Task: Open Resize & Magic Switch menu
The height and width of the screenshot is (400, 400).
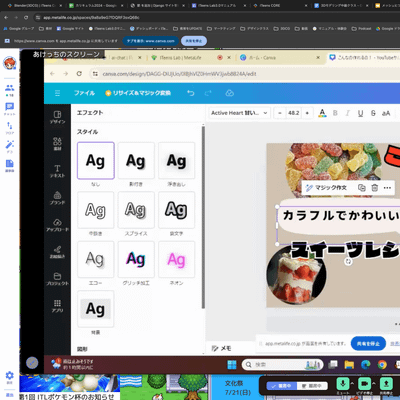Action: [138, 93]
